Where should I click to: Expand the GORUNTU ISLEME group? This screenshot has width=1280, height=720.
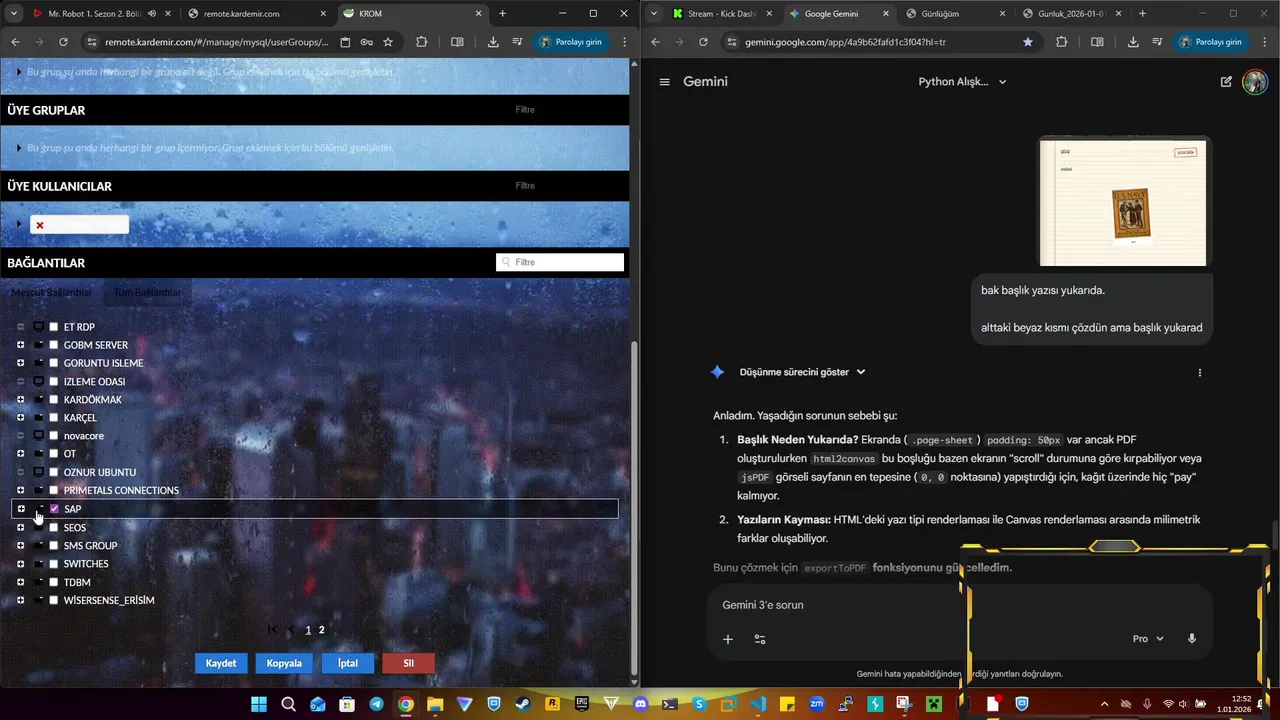coord(20,363)
